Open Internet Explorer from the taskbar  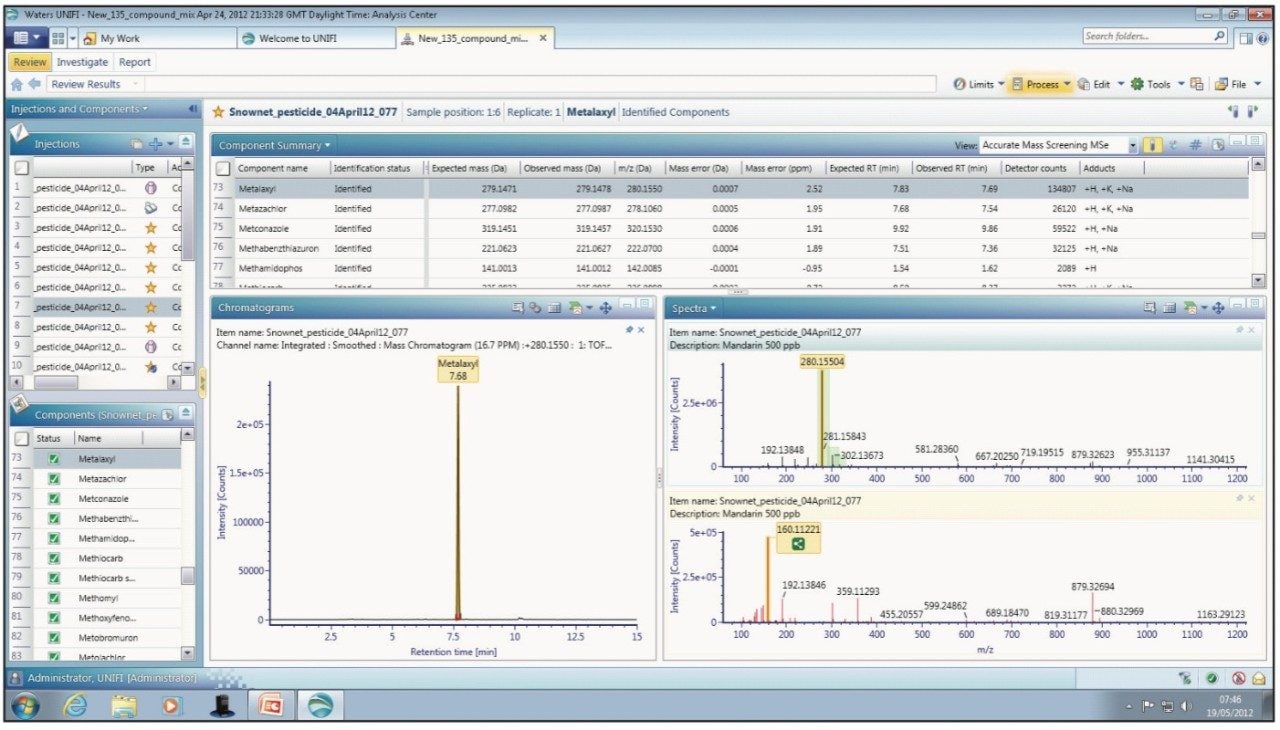[x=76, y=705]
